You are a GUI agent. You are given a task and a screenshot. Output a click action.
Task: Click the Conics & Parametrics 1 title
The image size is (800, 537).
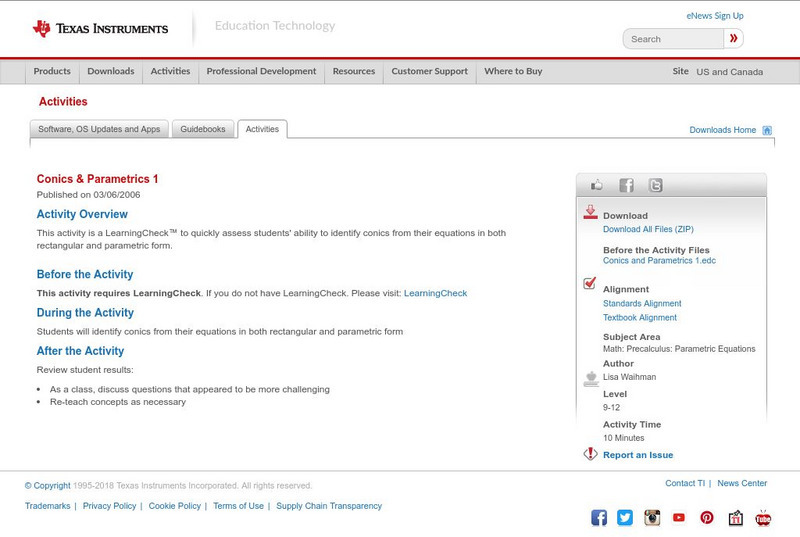coord(97,179)
